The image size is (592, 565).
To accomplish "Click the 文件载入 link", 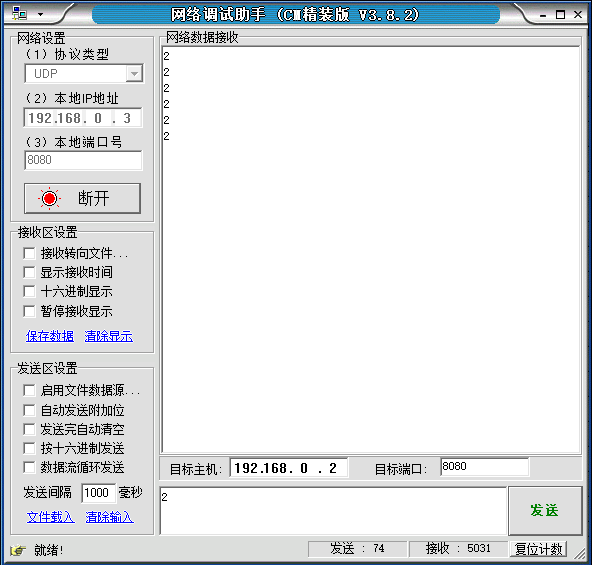I will tap(51, 517).
